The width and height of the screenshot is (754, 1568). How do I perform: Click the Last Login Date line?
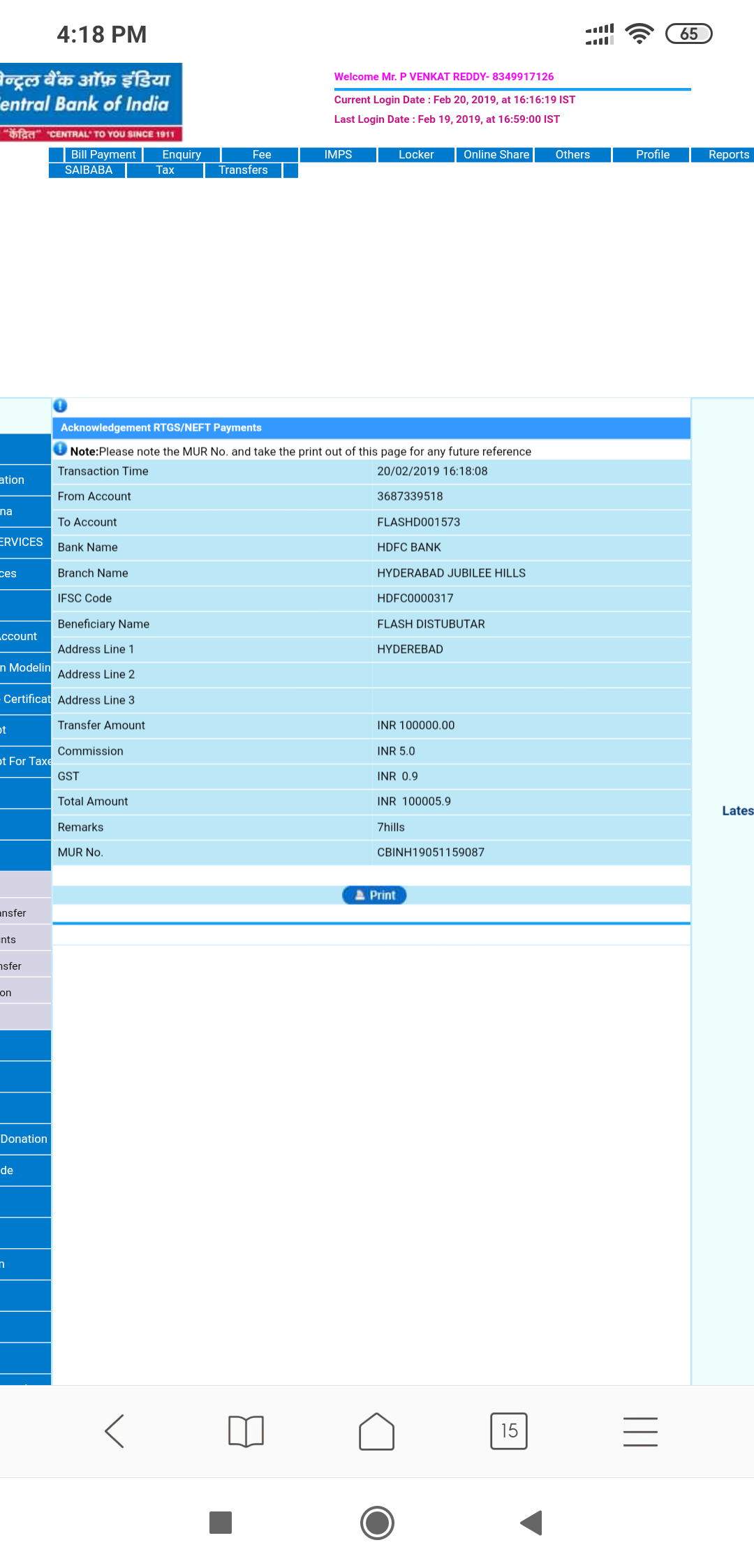point(447,119)
